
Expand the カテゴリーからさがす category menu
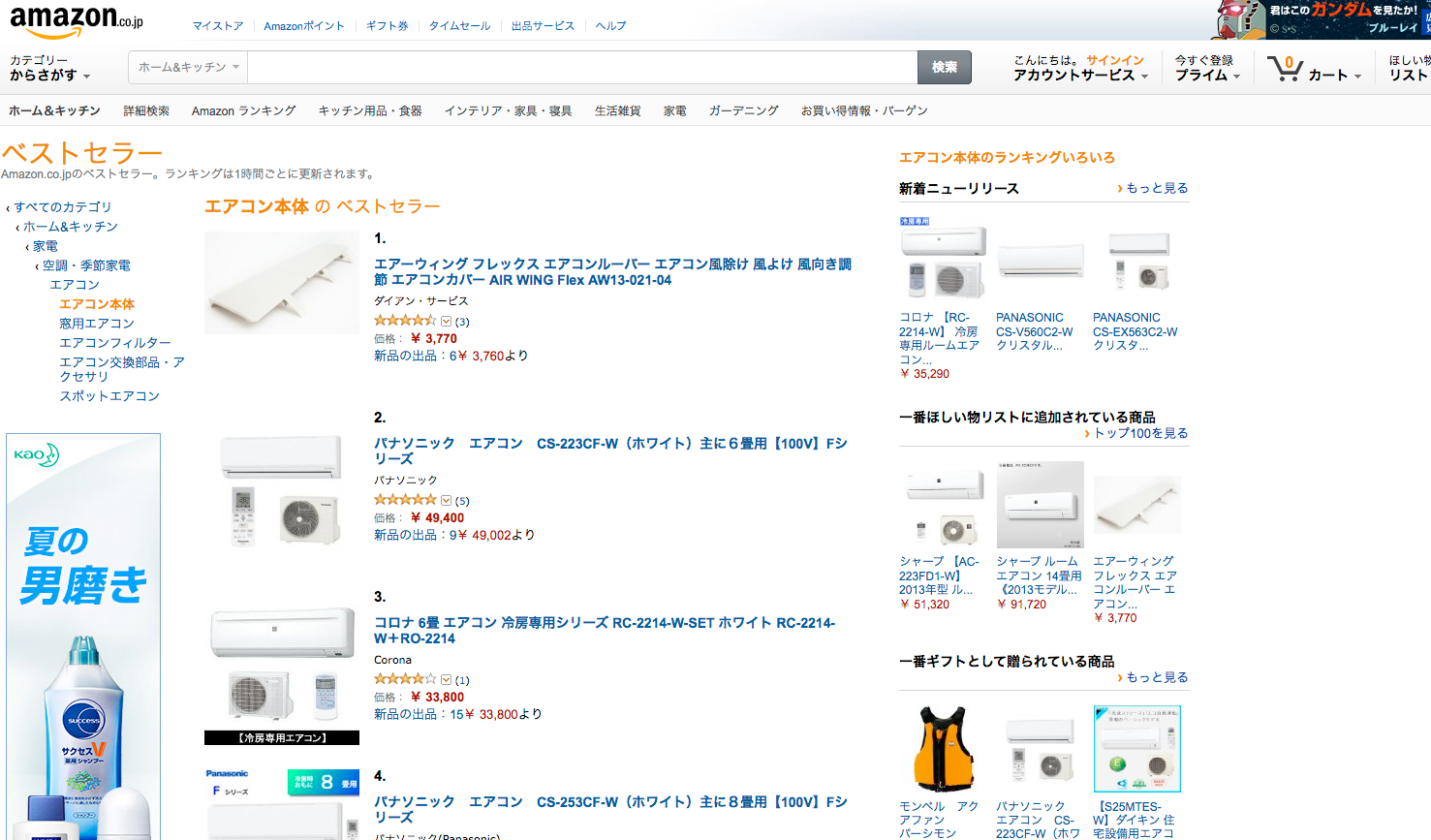pos(50,68)
